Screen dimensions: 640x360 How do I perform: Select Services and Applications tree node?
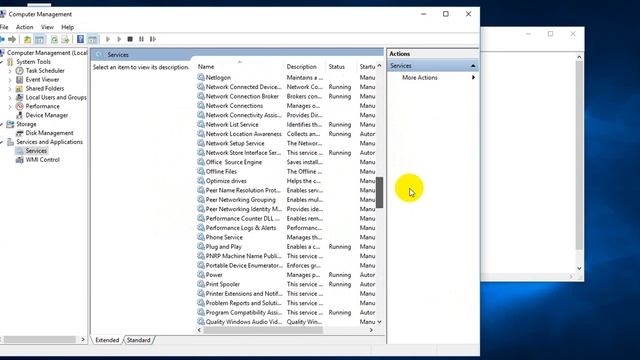(49, 142)
